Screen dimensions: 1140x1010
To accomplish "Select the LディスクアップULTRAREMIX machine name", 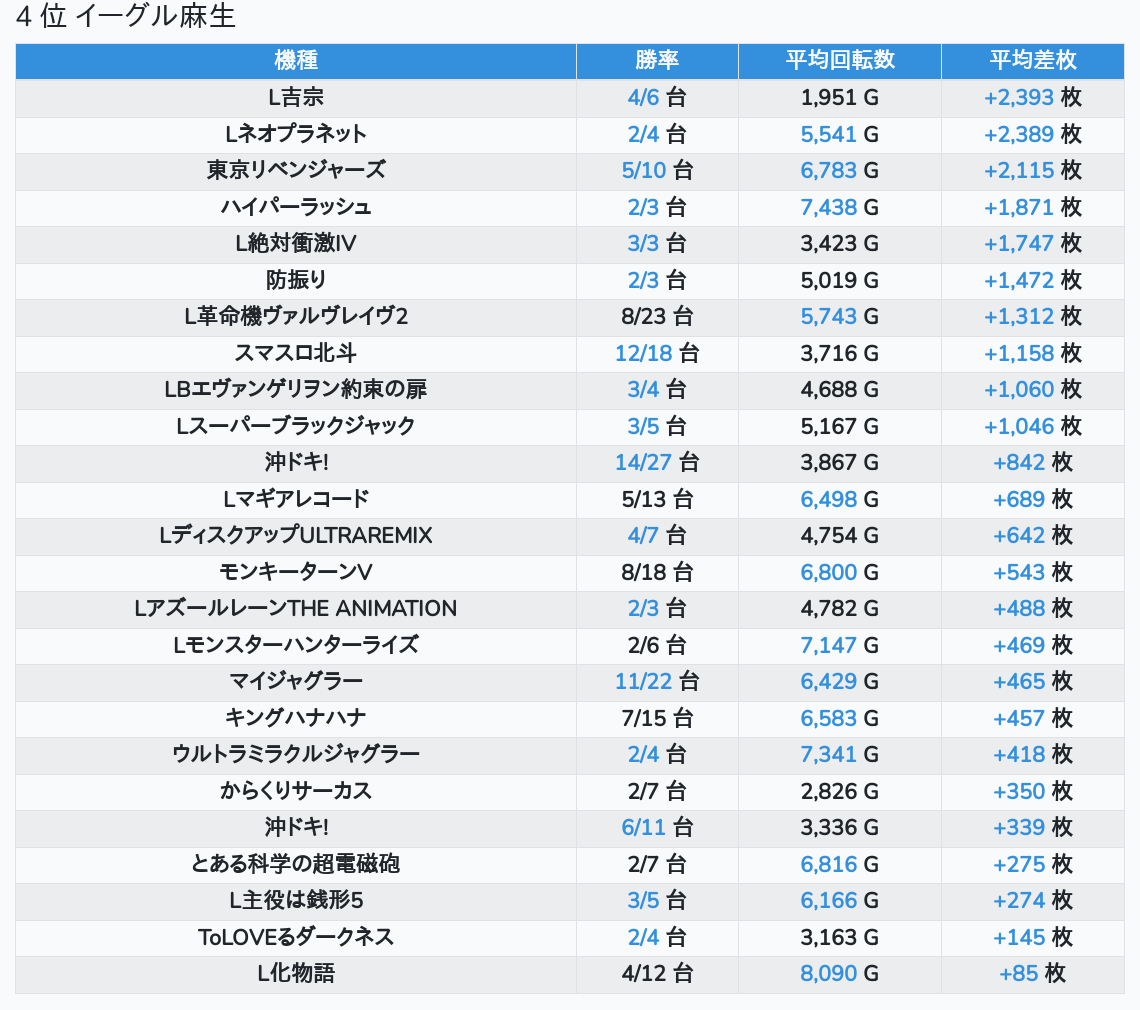I will [296, 535].
